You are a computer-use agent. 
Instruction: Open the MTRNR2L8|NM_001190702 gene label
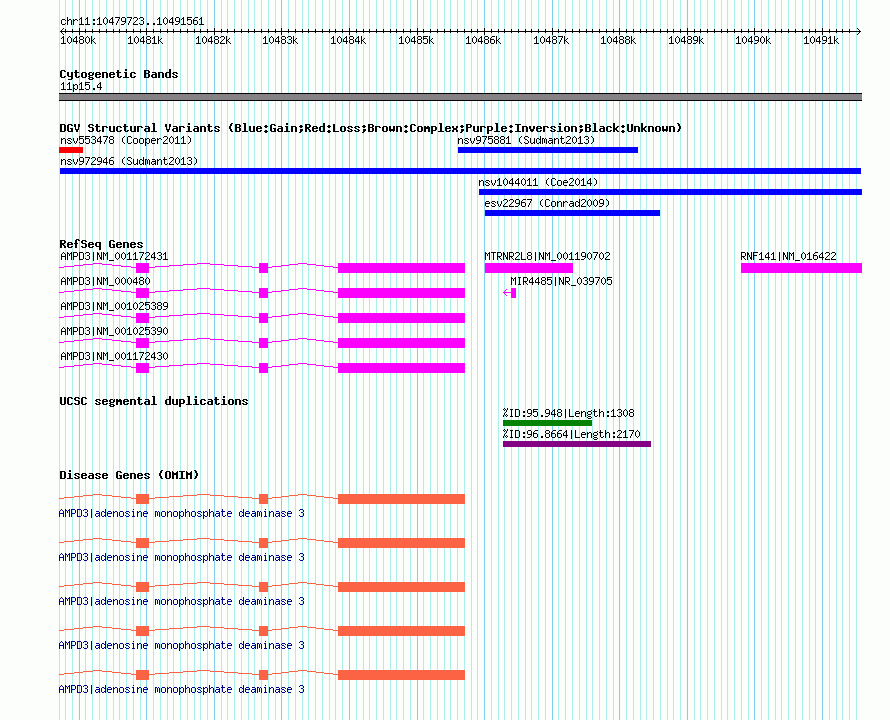[x=547, y=256]
